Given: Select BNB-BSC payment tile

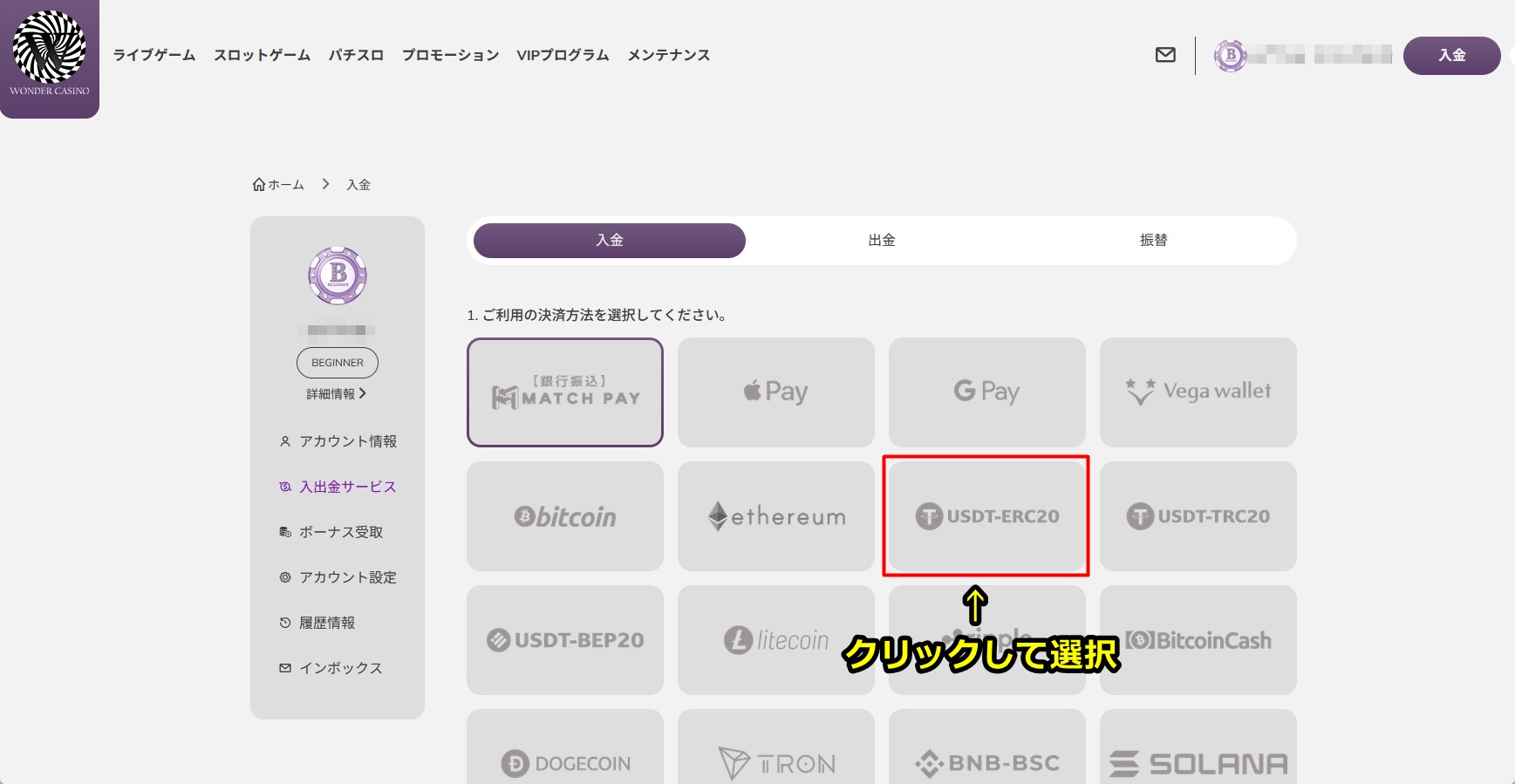Looking at the screenshot, I should 987,747.
